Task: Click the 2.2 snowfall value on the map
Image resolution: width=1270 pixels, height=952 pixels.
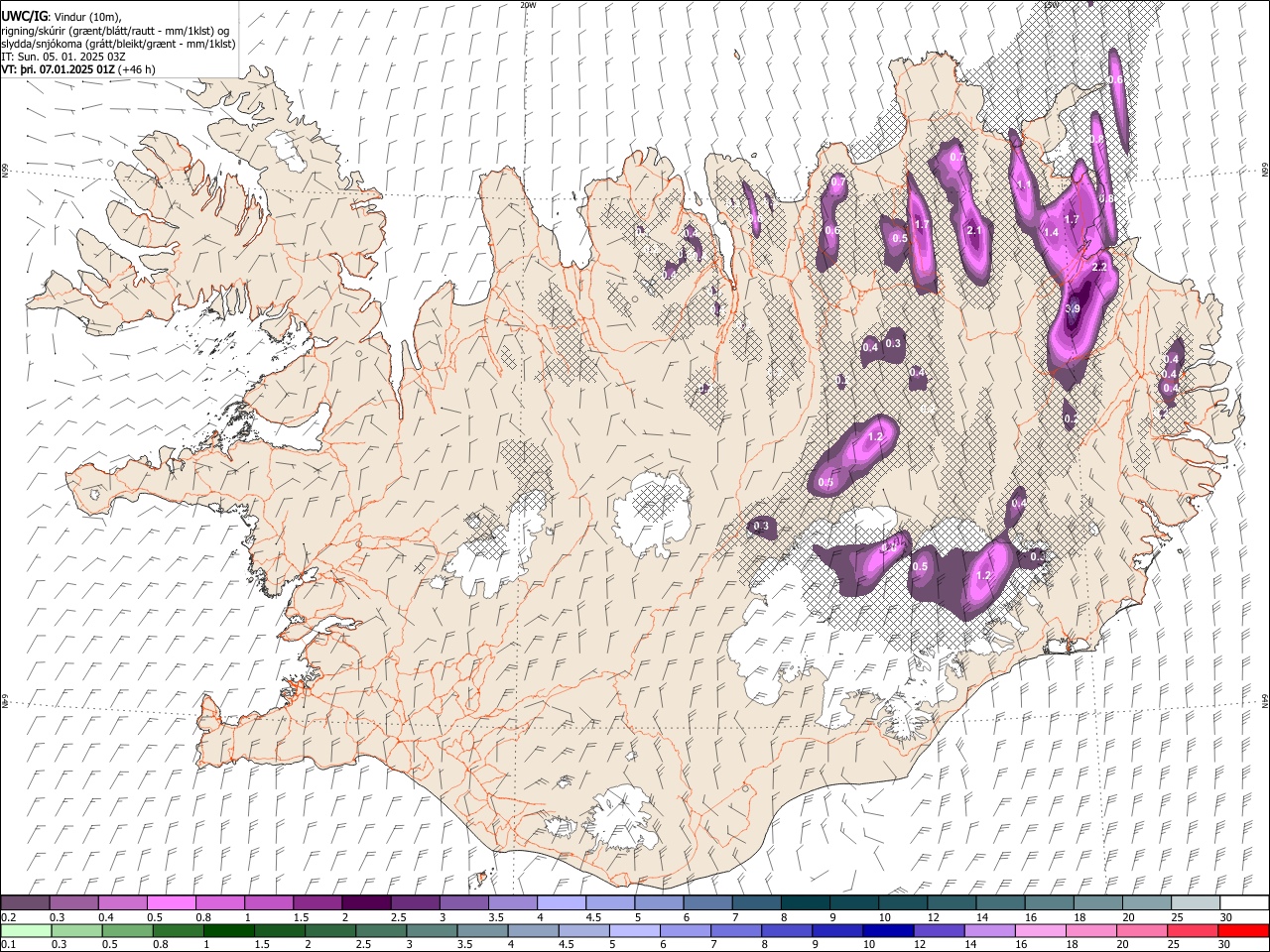Action: pos(1099,268)
